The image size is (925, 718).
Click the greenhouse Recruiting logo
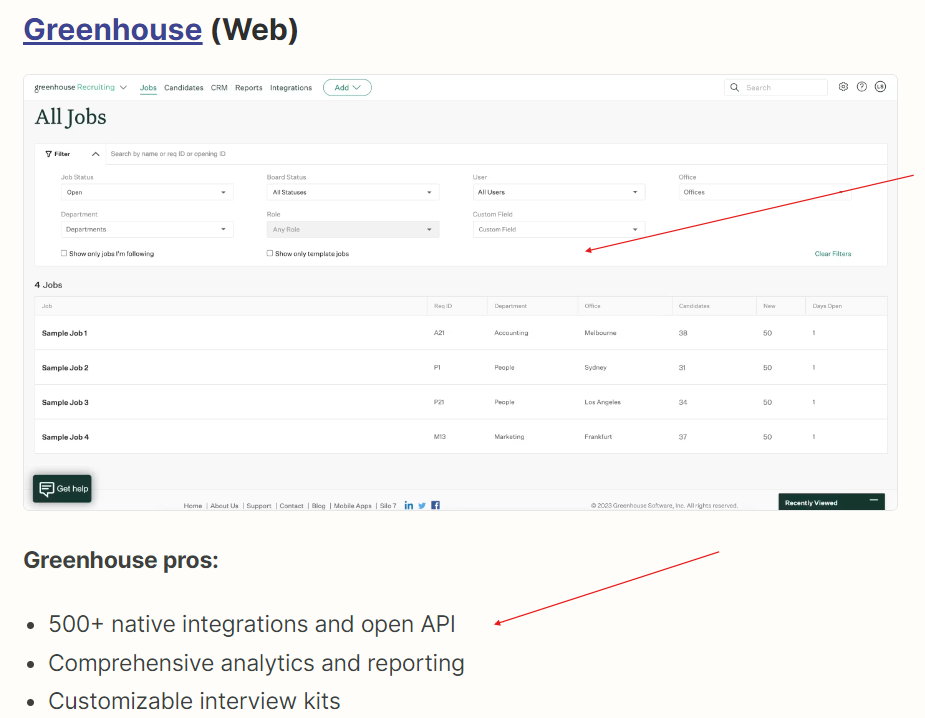[x=74, y=87]
